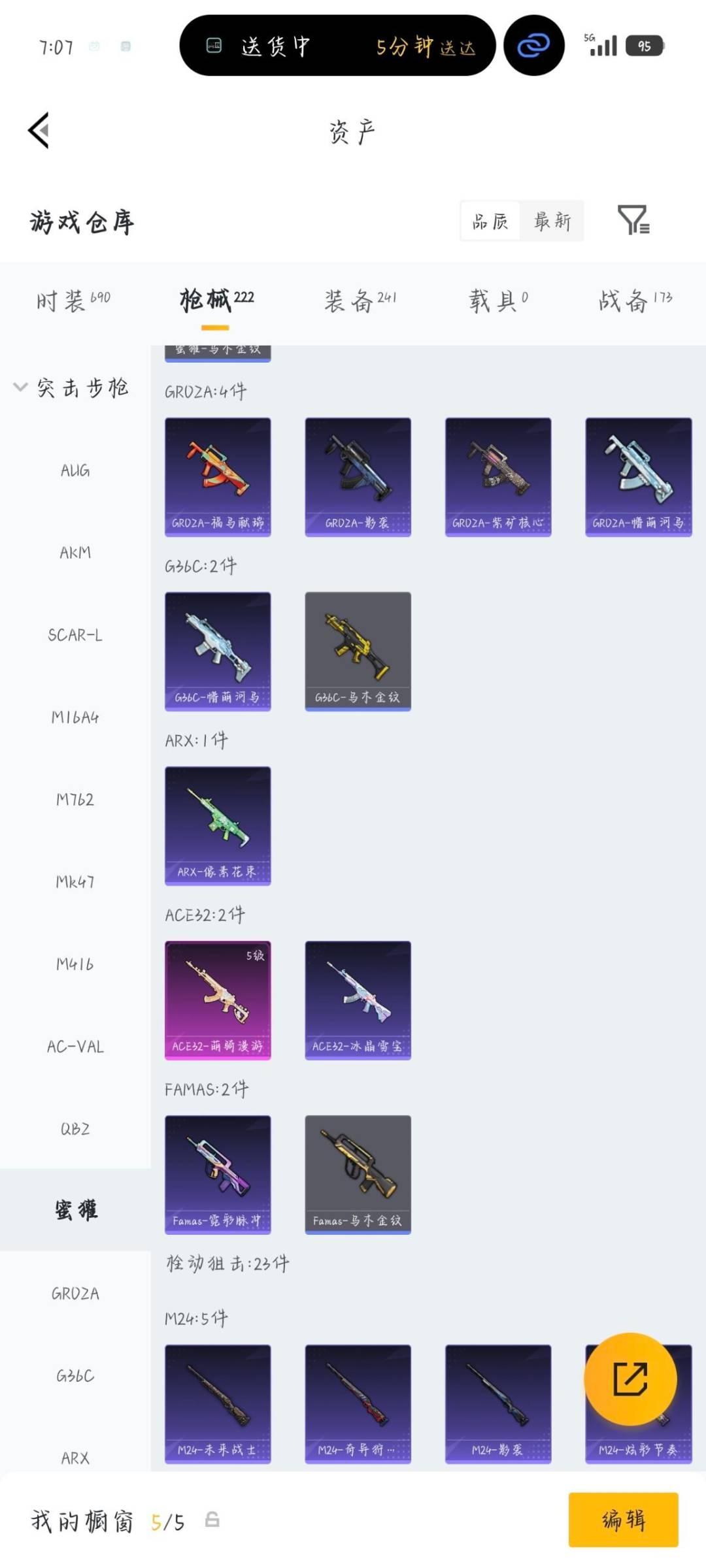
Task: Open the Famas-霓彩脉冲 skin thumbnail
Action: 218,1175
